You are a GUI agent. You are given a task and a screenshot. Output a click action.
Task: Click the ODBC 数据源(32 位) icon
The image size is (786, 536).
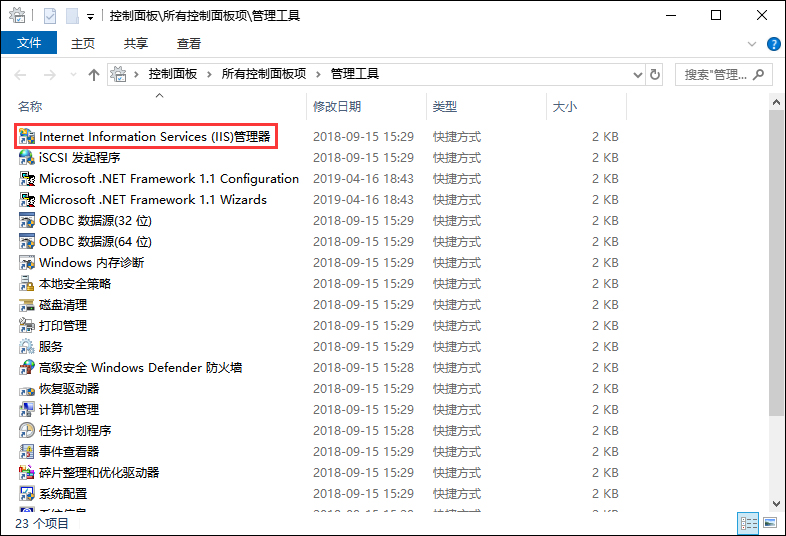point(27,221)
